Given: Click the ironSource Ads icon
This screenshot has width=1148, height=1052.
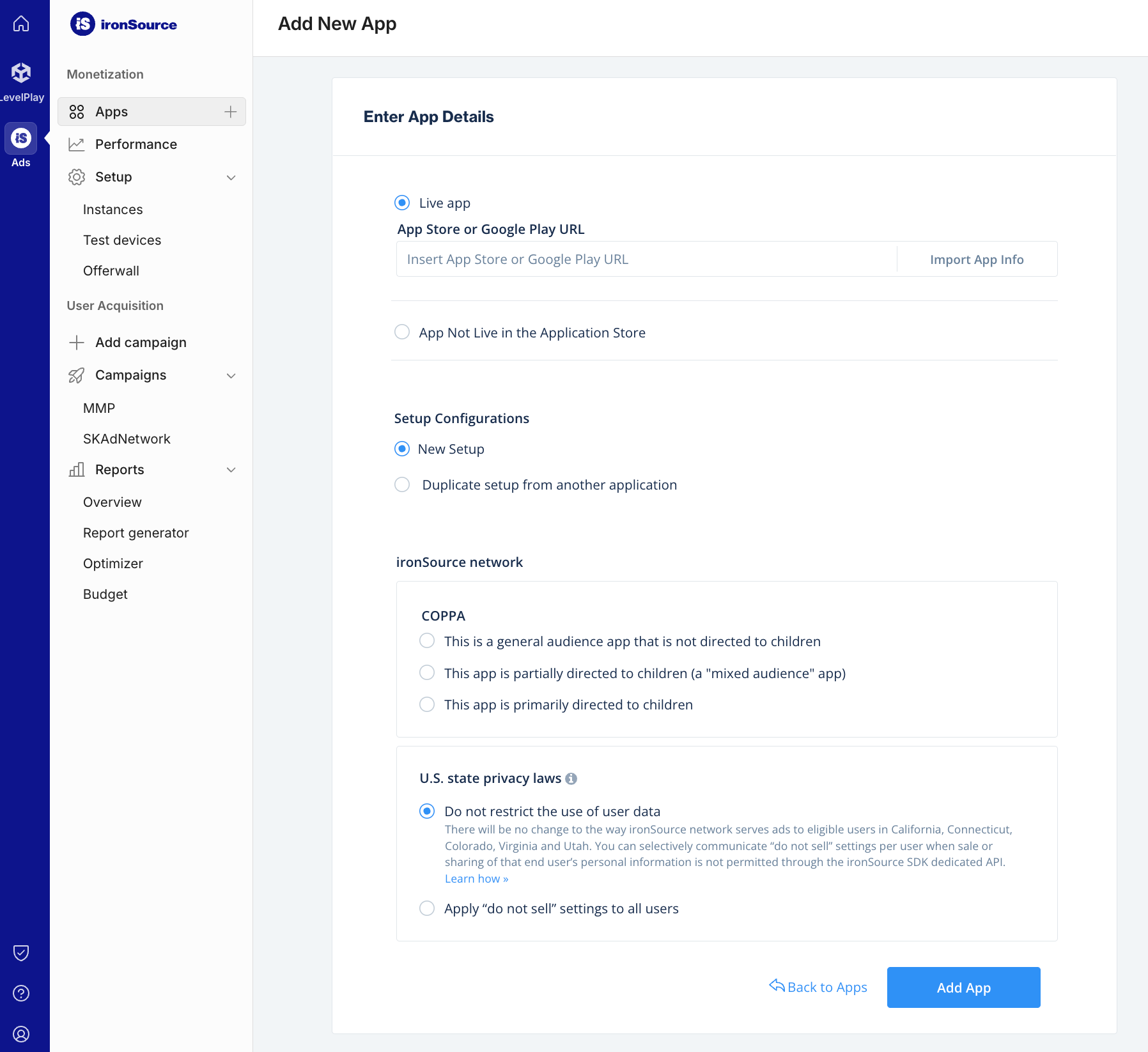Looking at the screenshot, I should click(x=21, y=139).
